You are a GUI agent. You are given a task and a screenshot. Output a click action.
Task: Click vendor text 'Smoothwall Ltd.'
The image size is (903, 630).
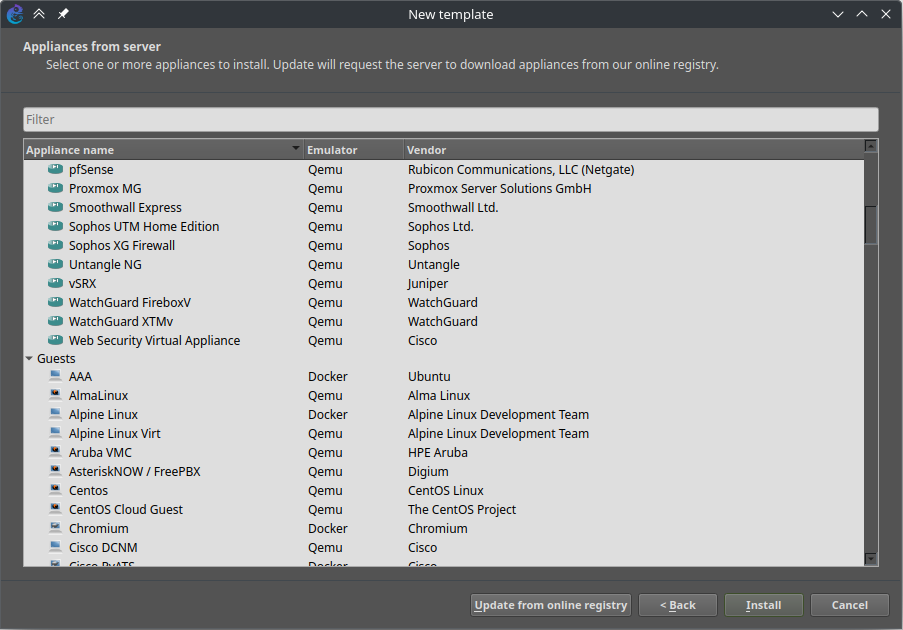[x=453, y=207]
